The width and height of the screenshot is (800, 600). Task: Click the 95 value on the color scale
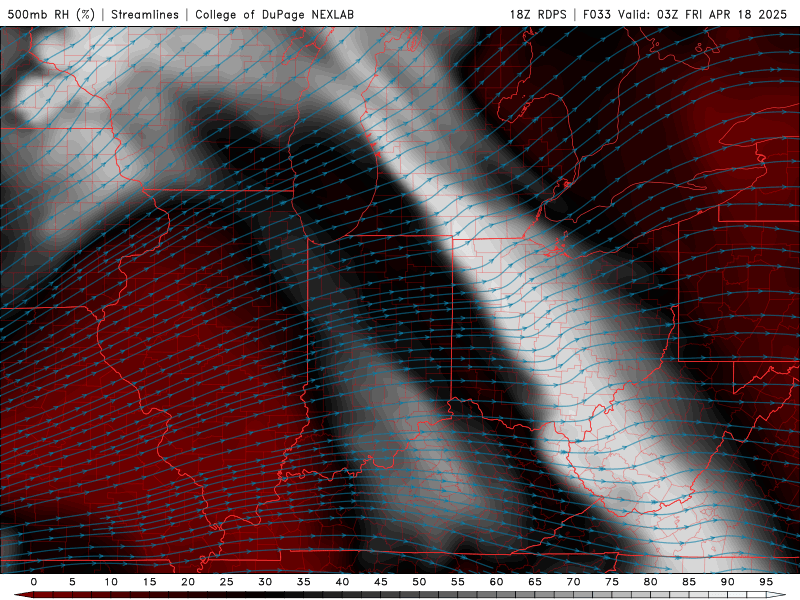point(766,582)
